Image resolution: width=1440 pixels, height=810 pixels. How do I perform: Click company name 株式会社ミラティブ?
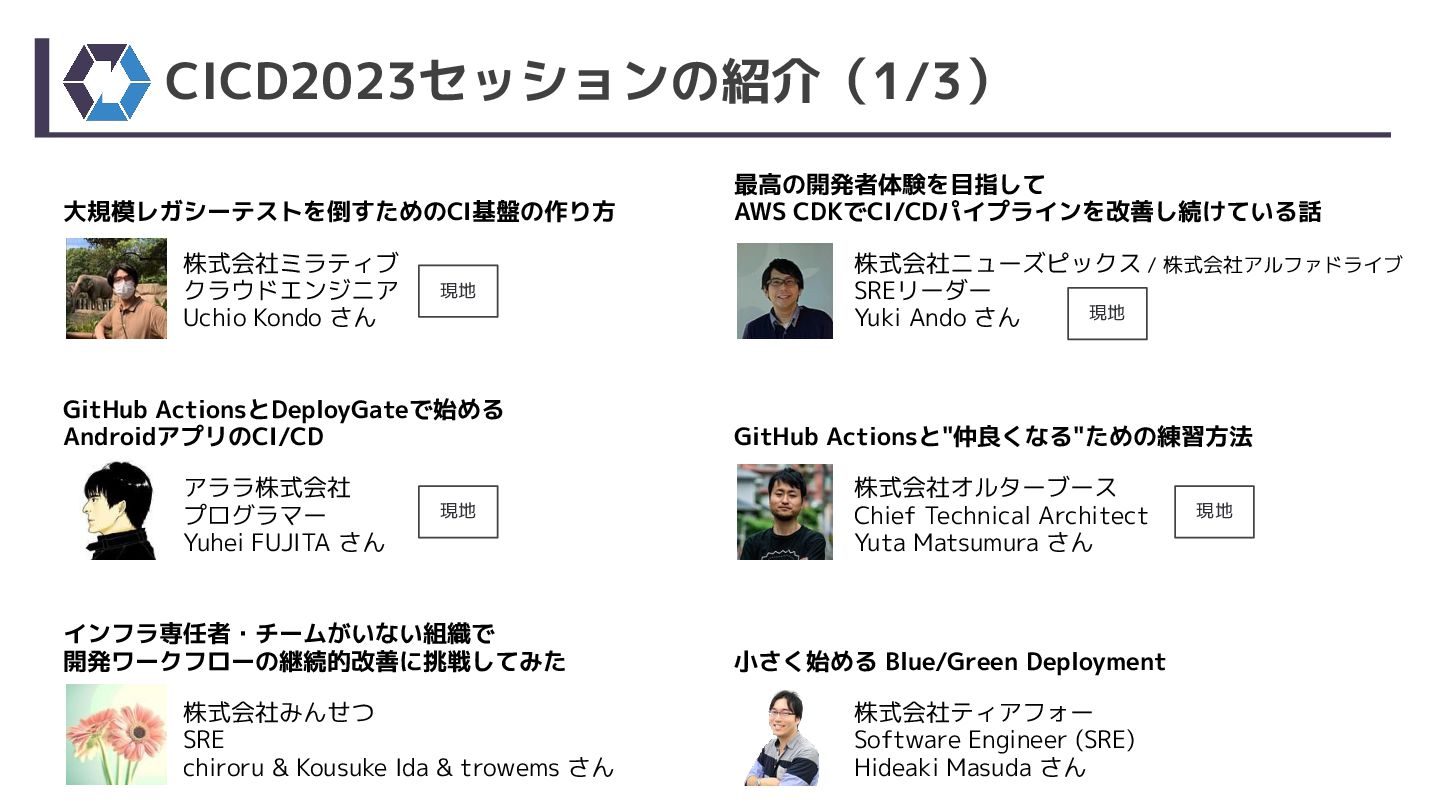pyautogui.click(x=291, y=264)
